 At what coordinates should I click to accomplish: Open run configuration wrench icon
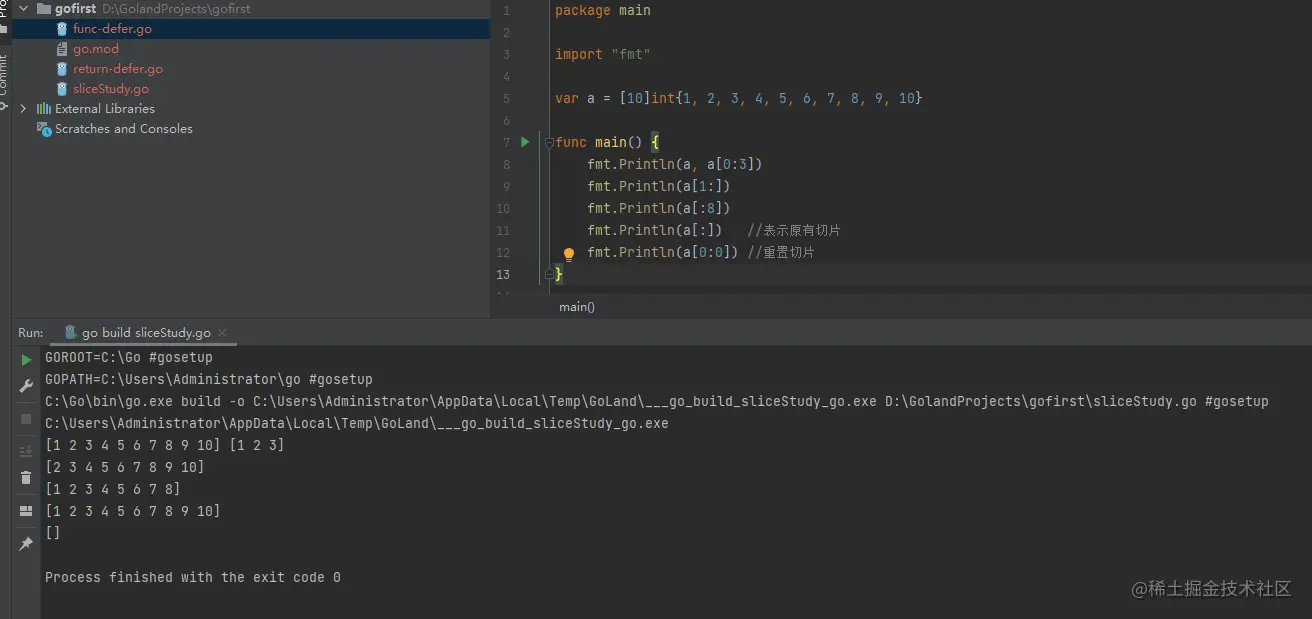coord(26,386)
